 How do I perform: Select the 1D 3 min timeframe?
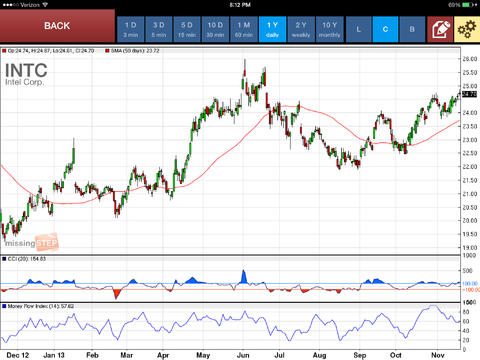click(x=130, y=29)
